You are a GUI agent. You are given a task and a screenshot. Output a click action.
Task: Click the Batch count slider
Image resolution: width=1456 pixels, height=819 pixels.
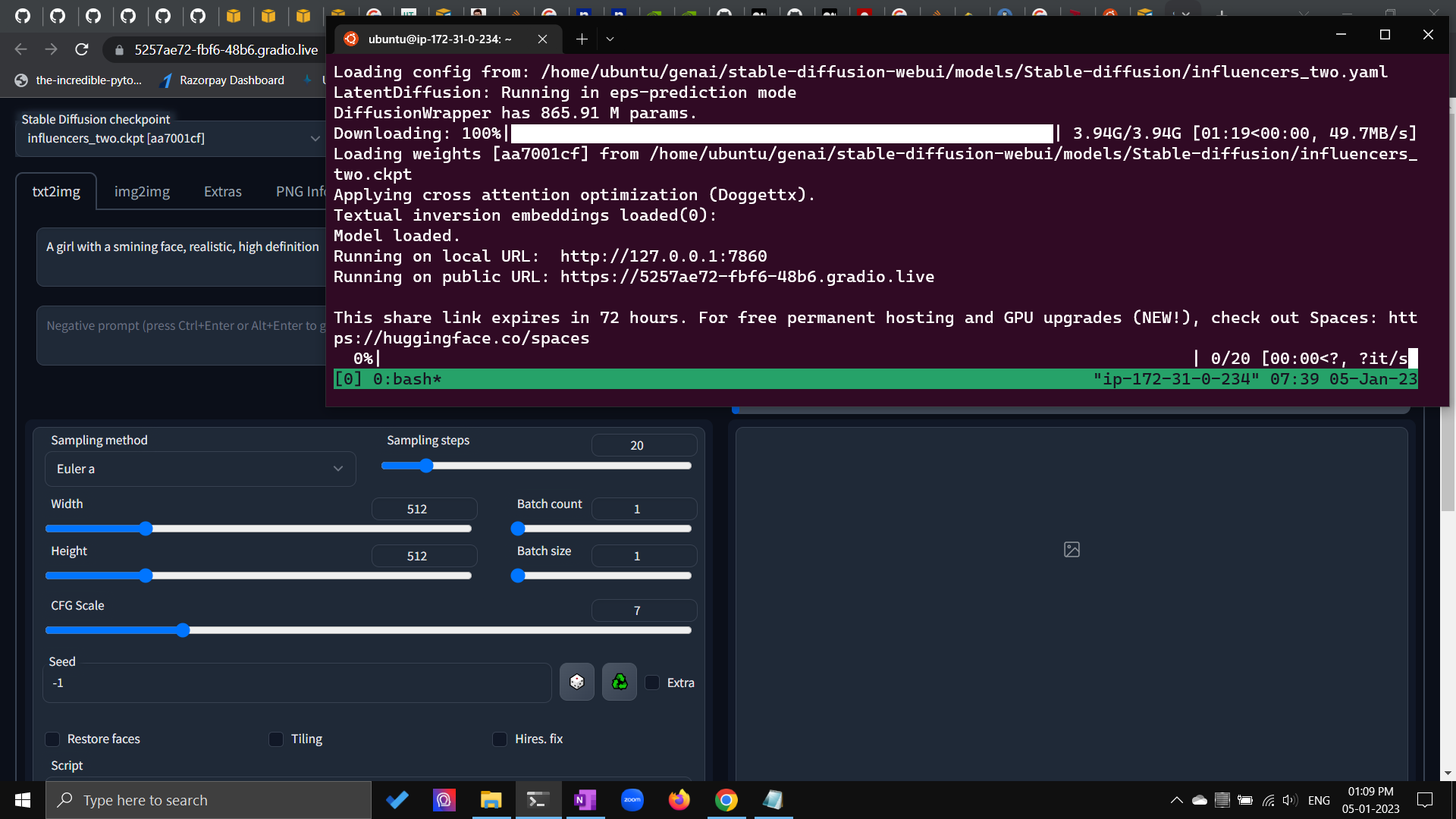coord(601,529)
